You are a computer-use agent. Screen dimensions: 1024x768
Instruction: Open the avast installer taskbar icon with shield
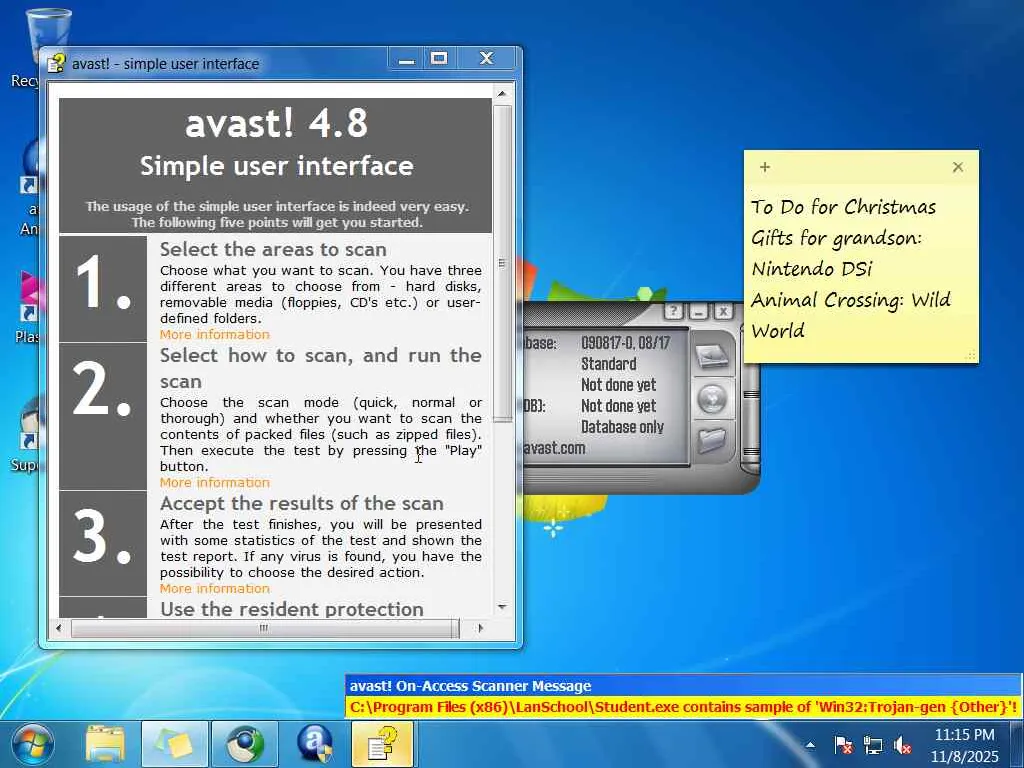click(315, 744)
